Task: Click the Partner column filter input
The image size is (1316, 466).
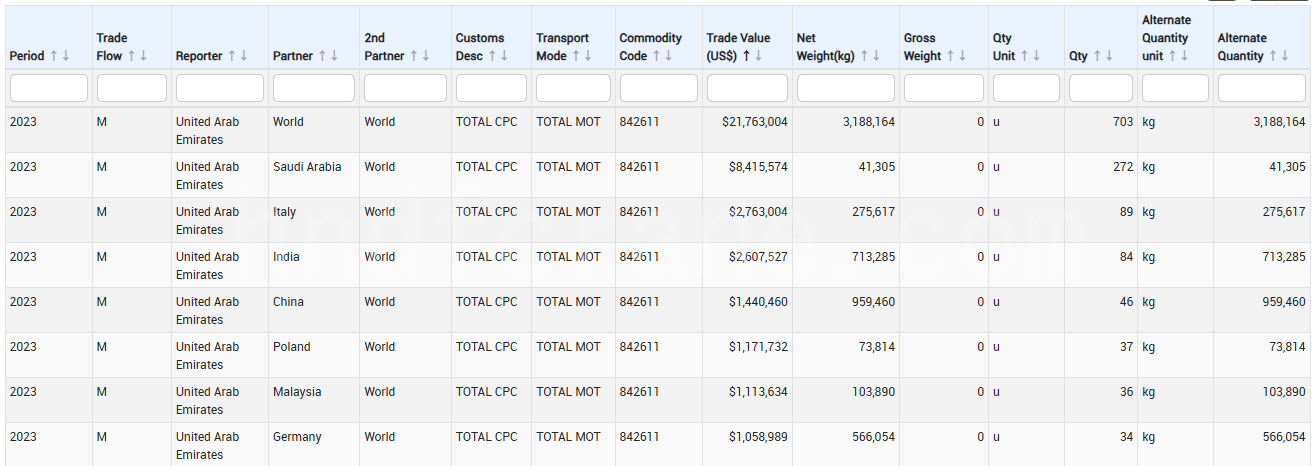Action: click(314, 88)
